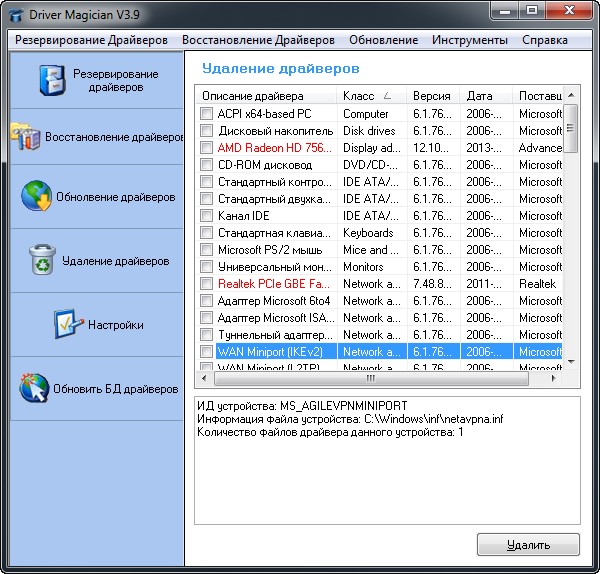Click the horizontal scrollbar right arrow
600x574 pixels.
point(554,378)
